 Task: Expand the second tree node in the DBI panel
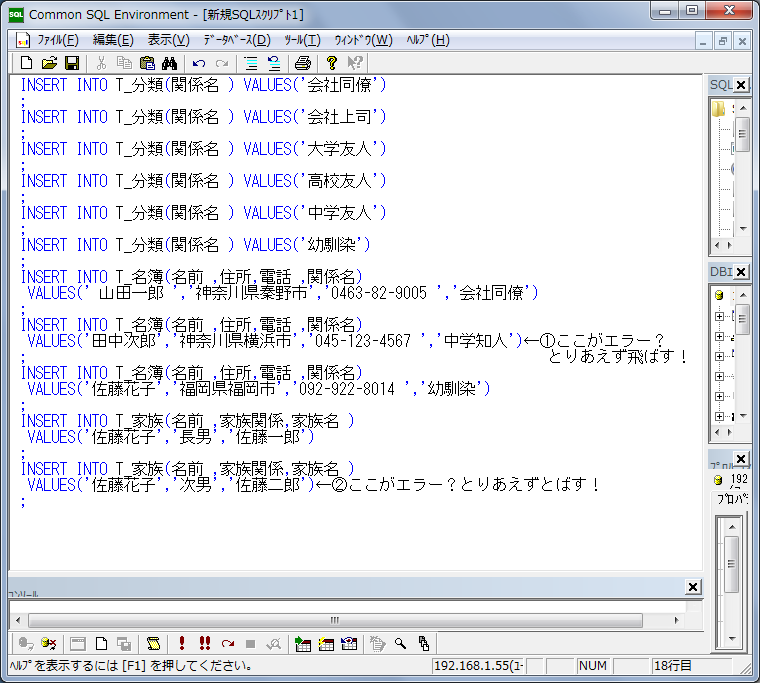[719, 336]
